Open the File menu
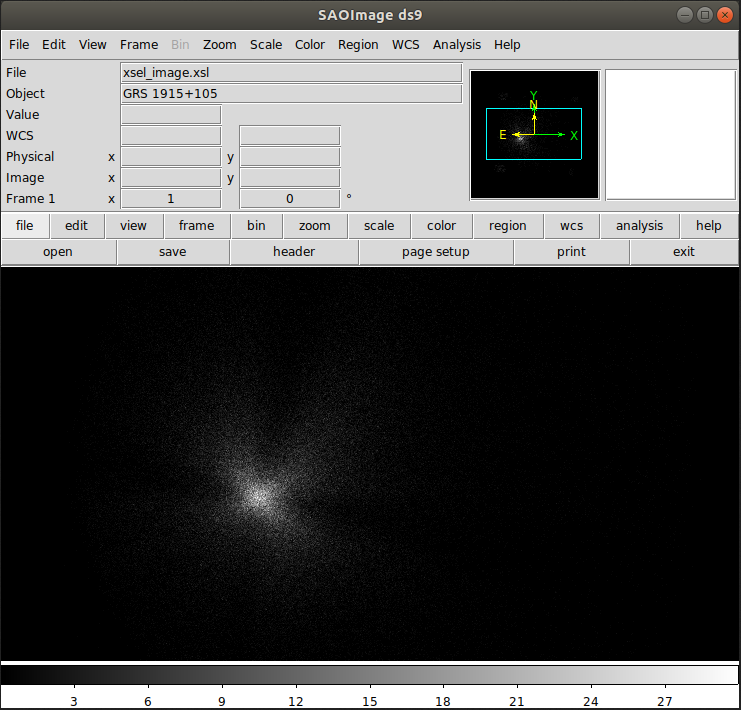 tap(19, 44)
